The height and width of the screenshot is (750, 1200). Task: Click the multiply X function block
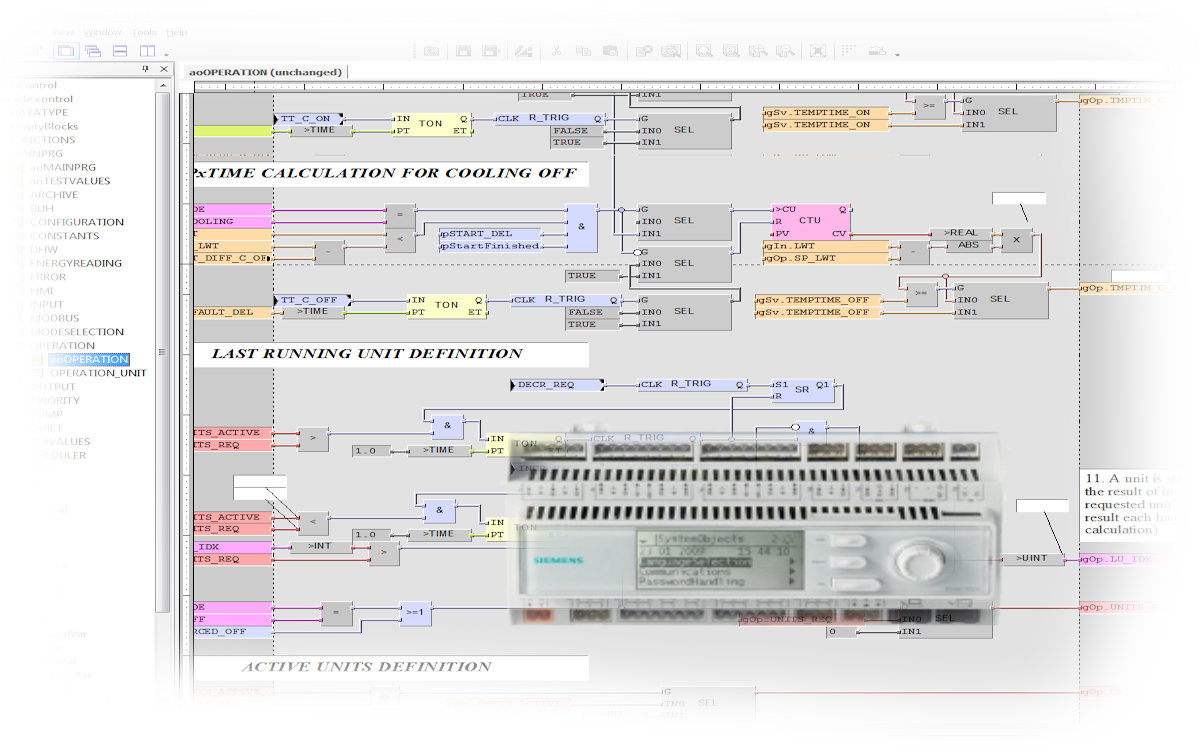pyautogui.click(x=1016, y=240)
